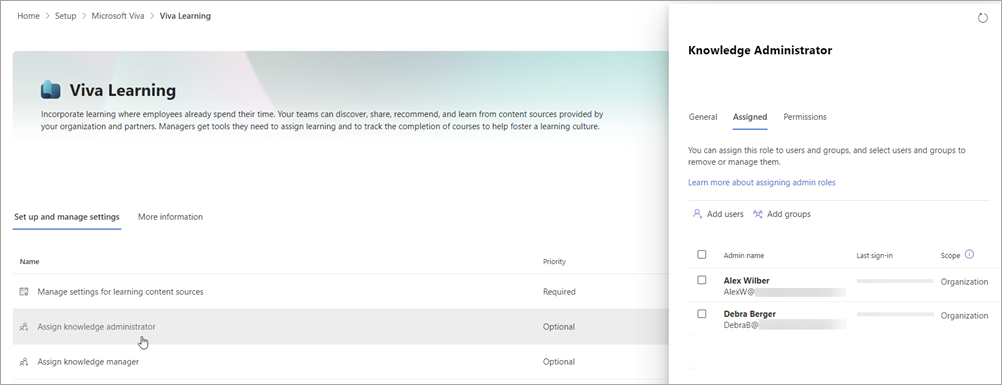Image resolution: width=1002 pixels, height=385 pixels.
Task: Click the Add users person icon
Action: pos(697,214)
